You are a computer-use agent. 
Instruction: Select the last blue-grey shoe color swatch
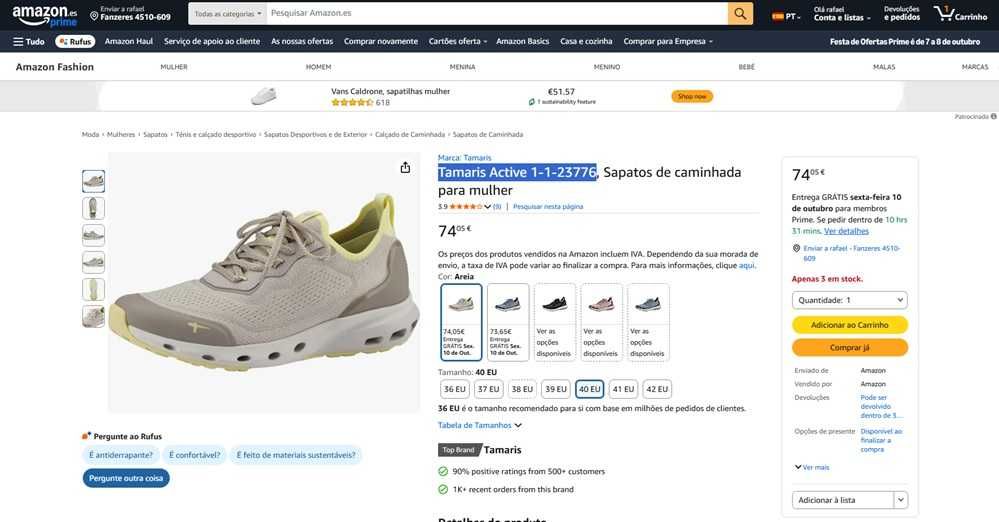tap(648, 323)
